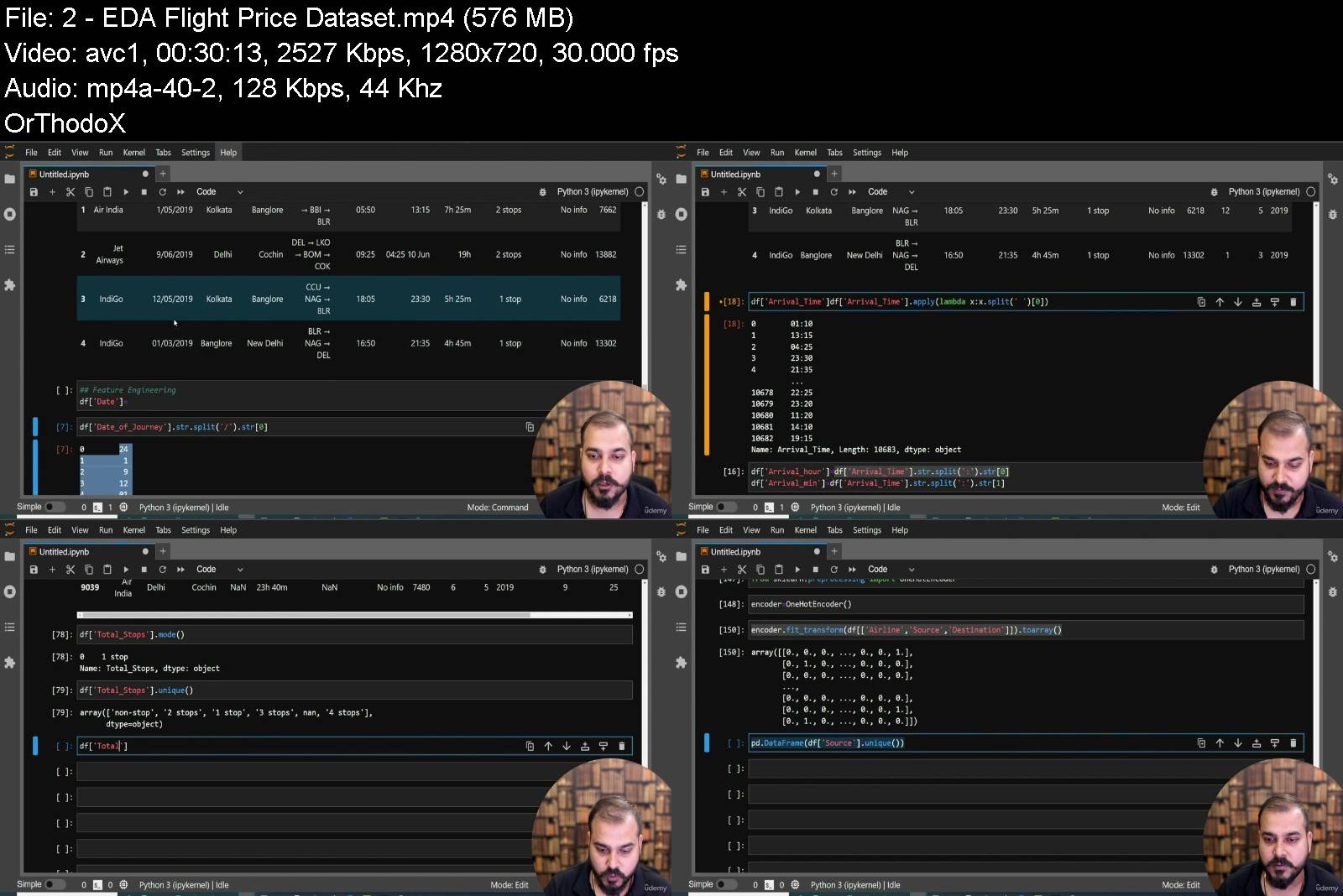
Task: Click the 'Jet Airways' cell in the dataframe
Action: [111, 254]
